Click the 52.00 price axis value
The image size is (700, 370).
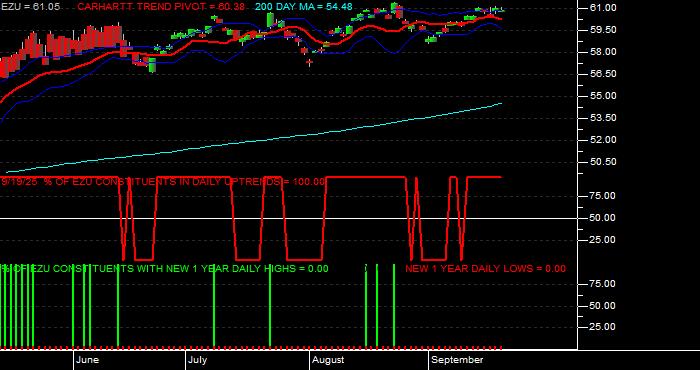[x=604, y=140]
